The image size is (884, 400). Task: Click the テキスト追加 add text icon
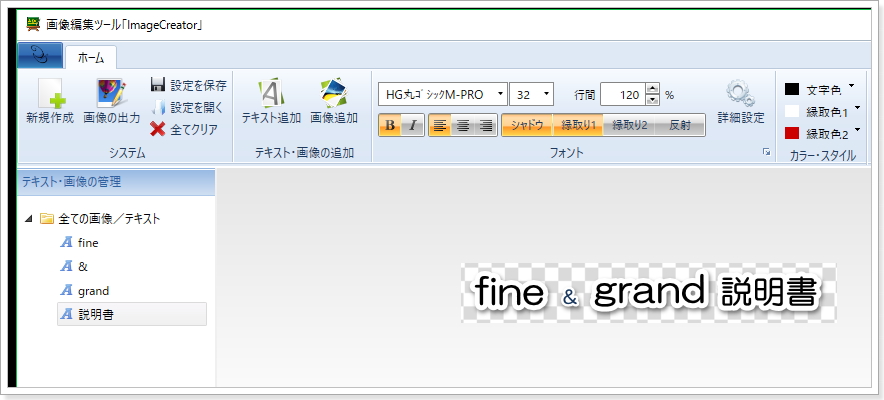271,93
